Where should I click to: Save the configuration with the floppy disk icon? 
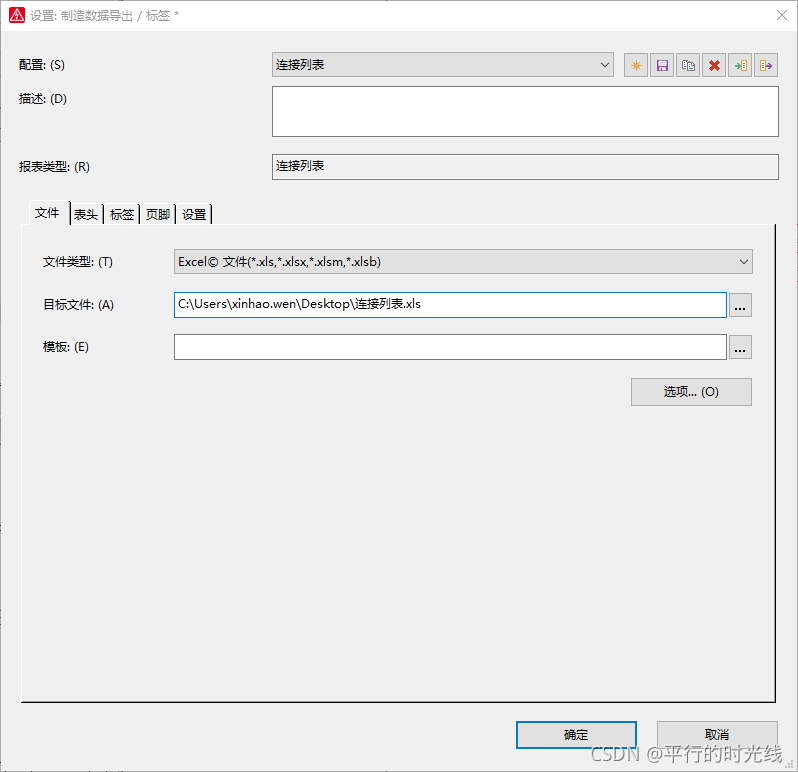click(x=661, y=65)
